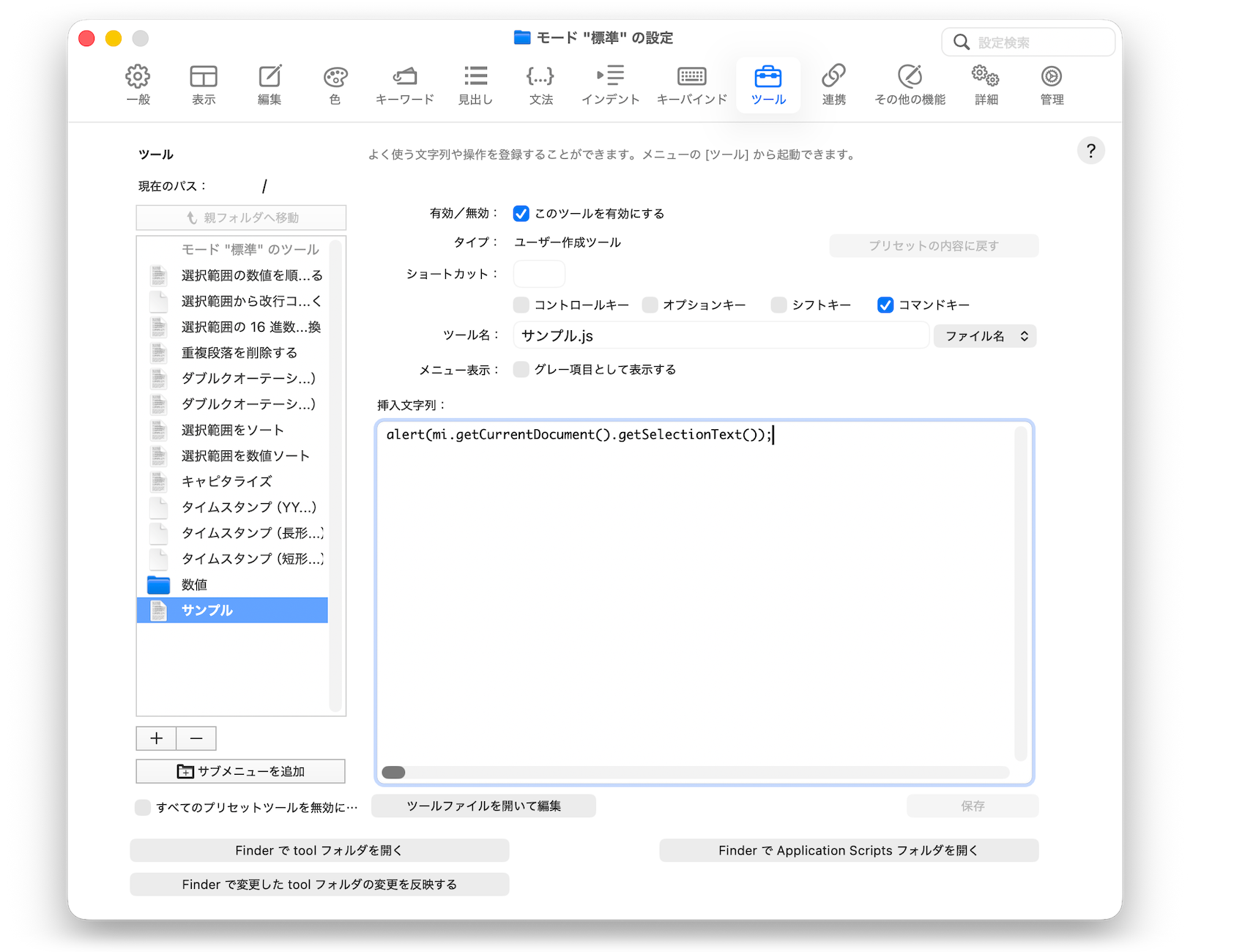
Task: Open その他の機能 settings pane
Action: (910, 85)
